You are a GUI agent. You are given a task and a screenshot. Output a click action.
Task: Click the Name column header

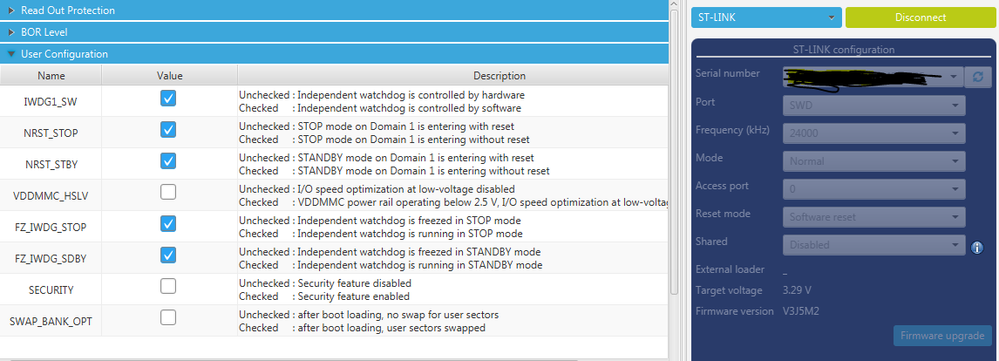click(51, 76)
